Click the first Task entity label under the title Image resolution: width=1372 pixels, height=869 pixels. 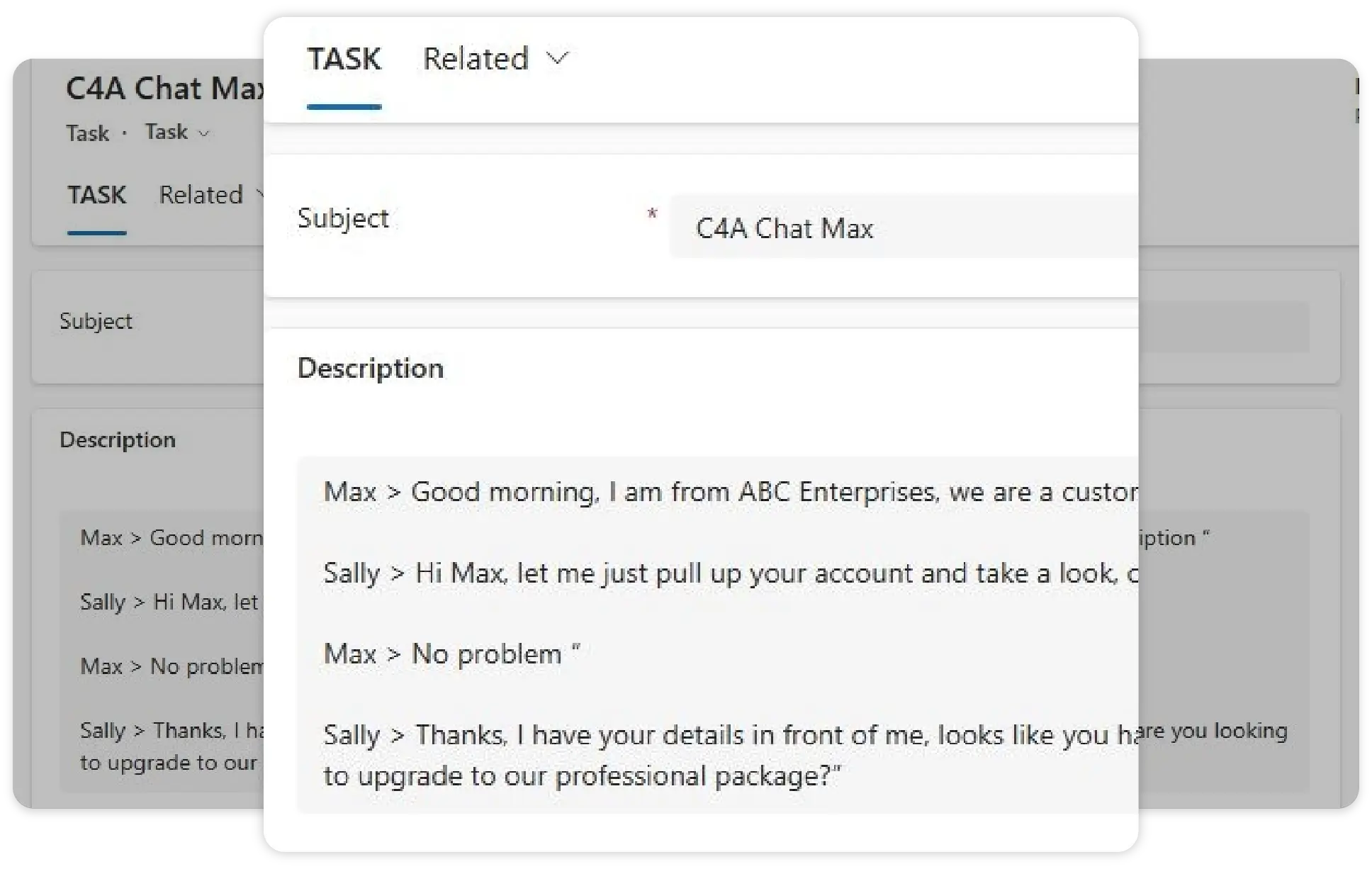pos(88,133)
